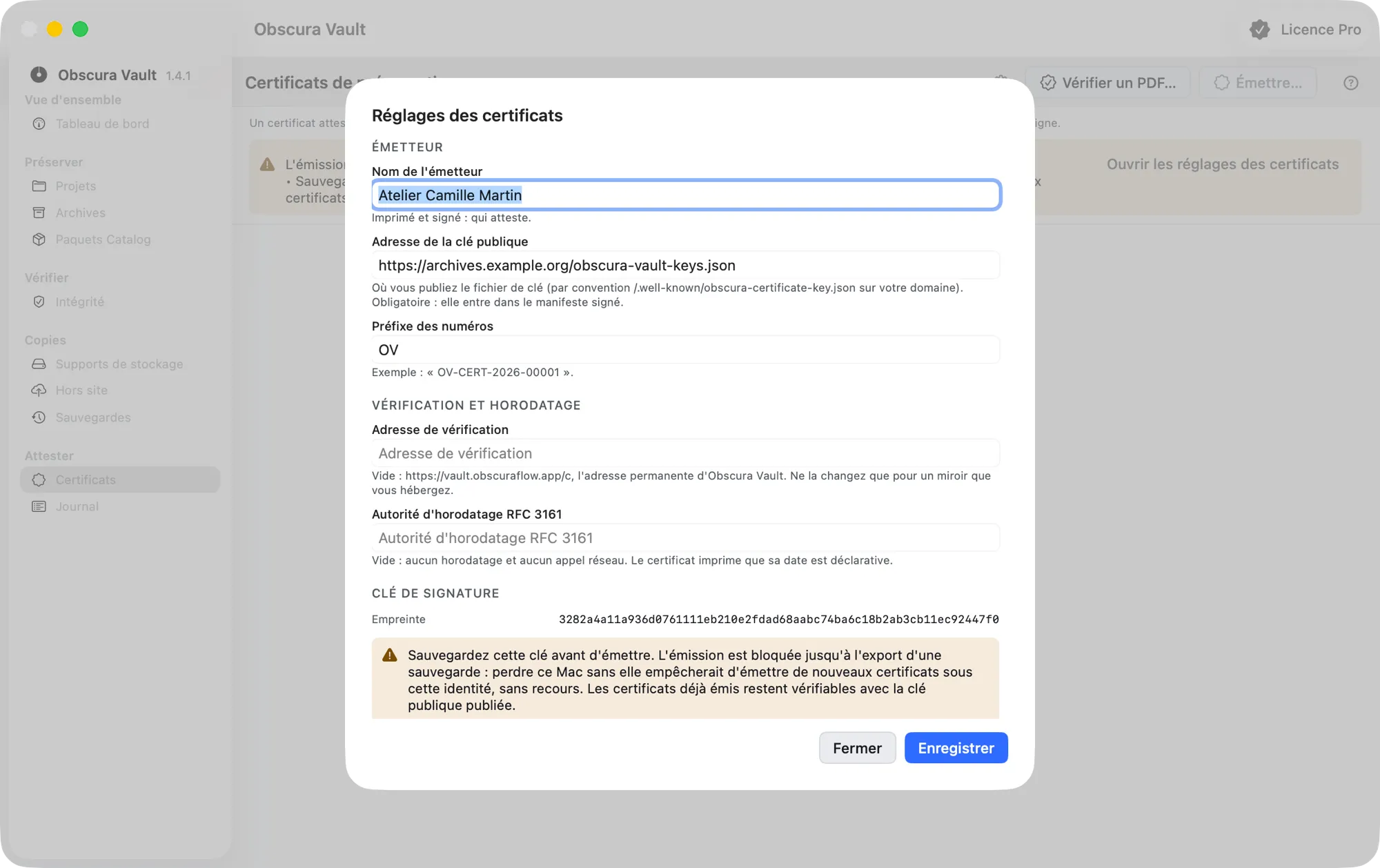1380x868 pixels.
Task: Click the Adresse de la clé publique field
Action: 686,266
